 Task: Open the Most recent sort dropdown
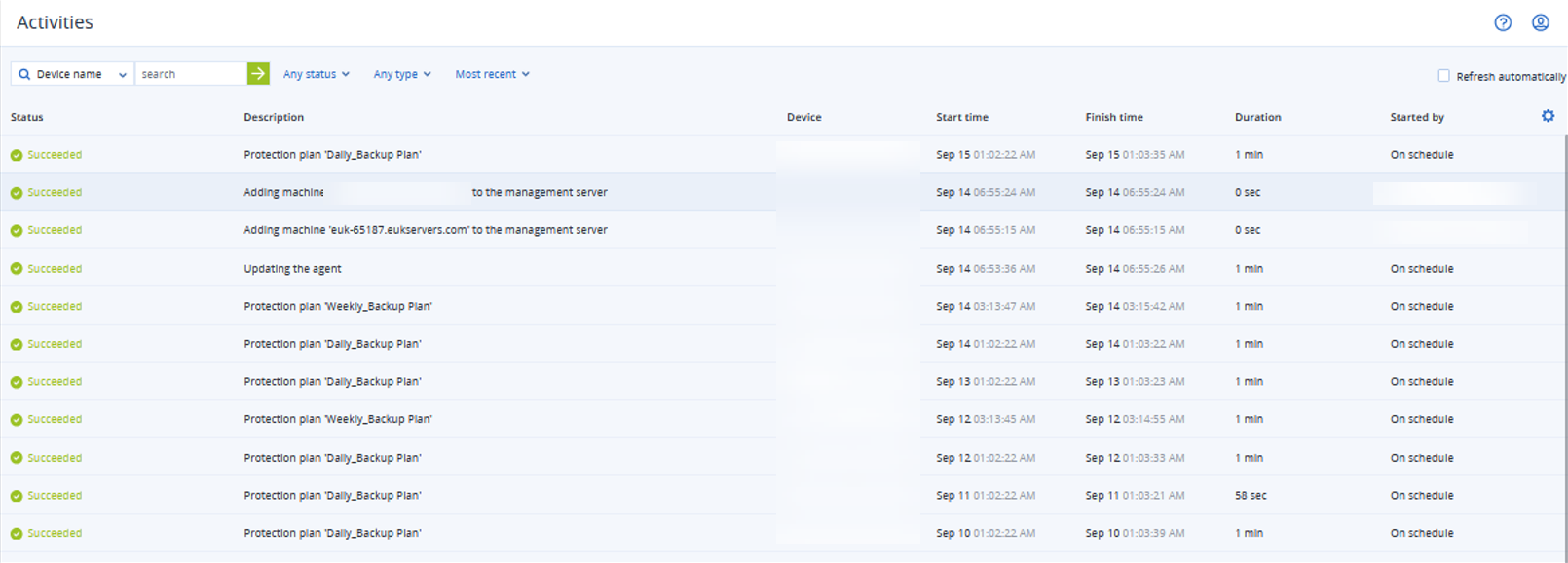click(x=493, y=74)
